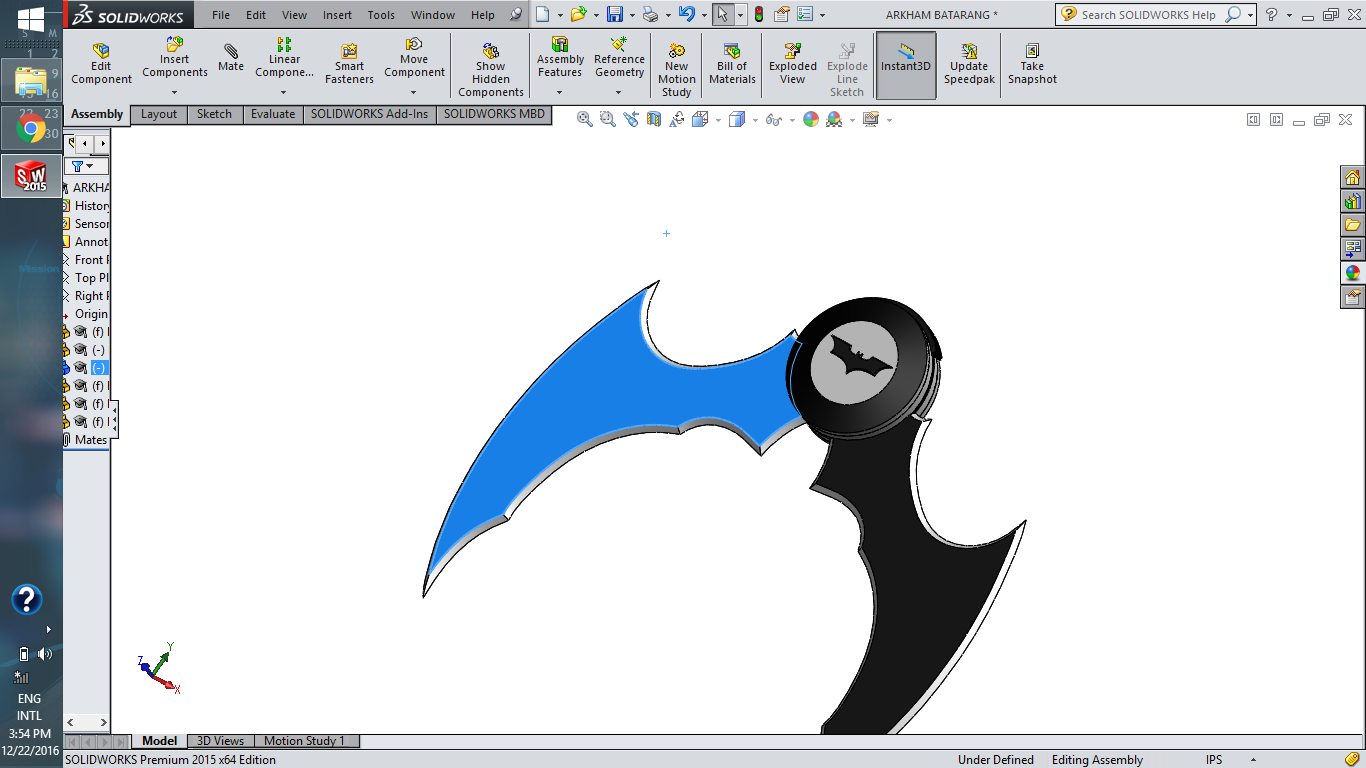
Task: Click the Display Style cube icon
Action: (737, 119)
